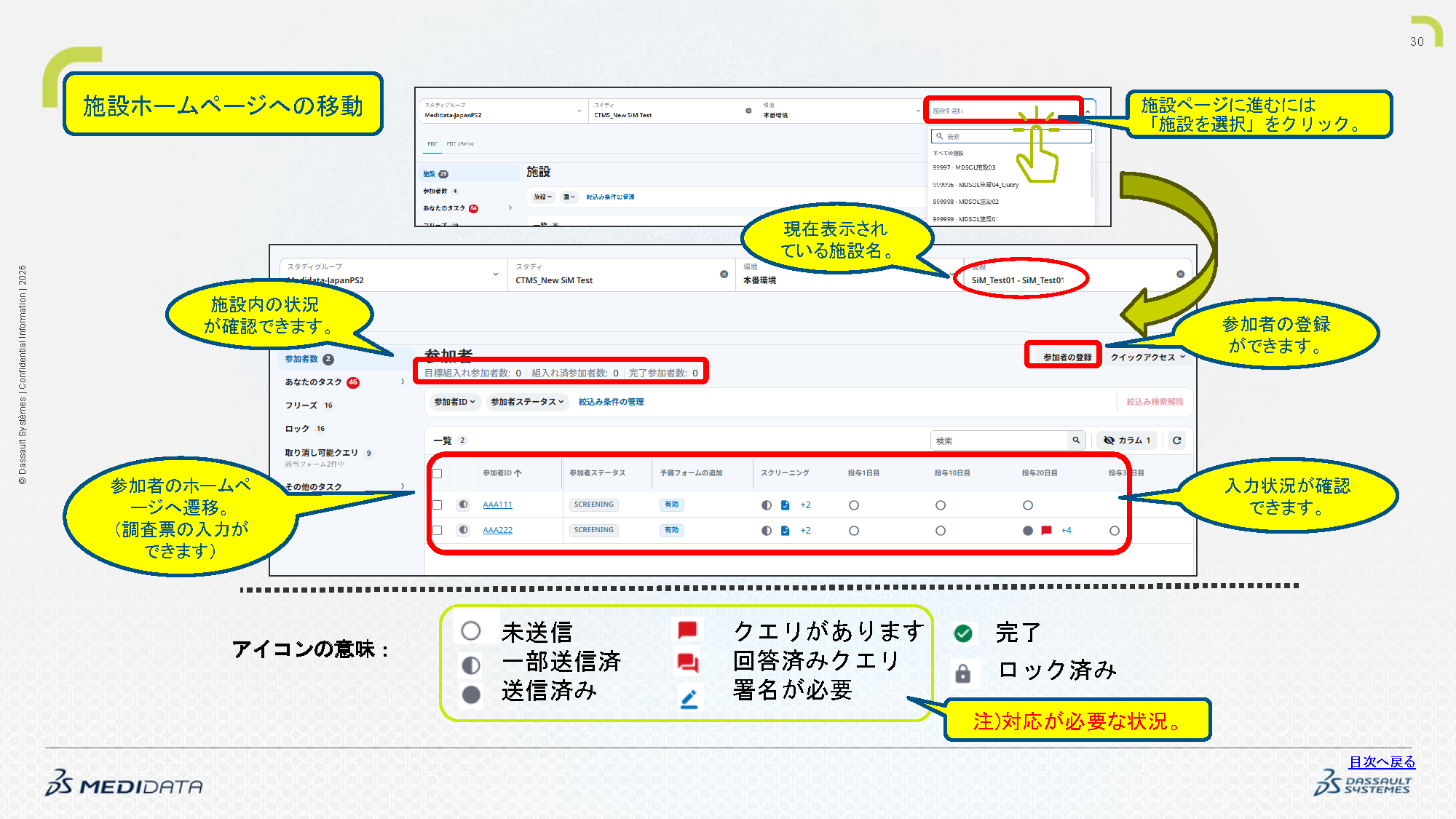Open the red query flag for AAA222
1456x819 pixels.
[x=1046, y=531]
